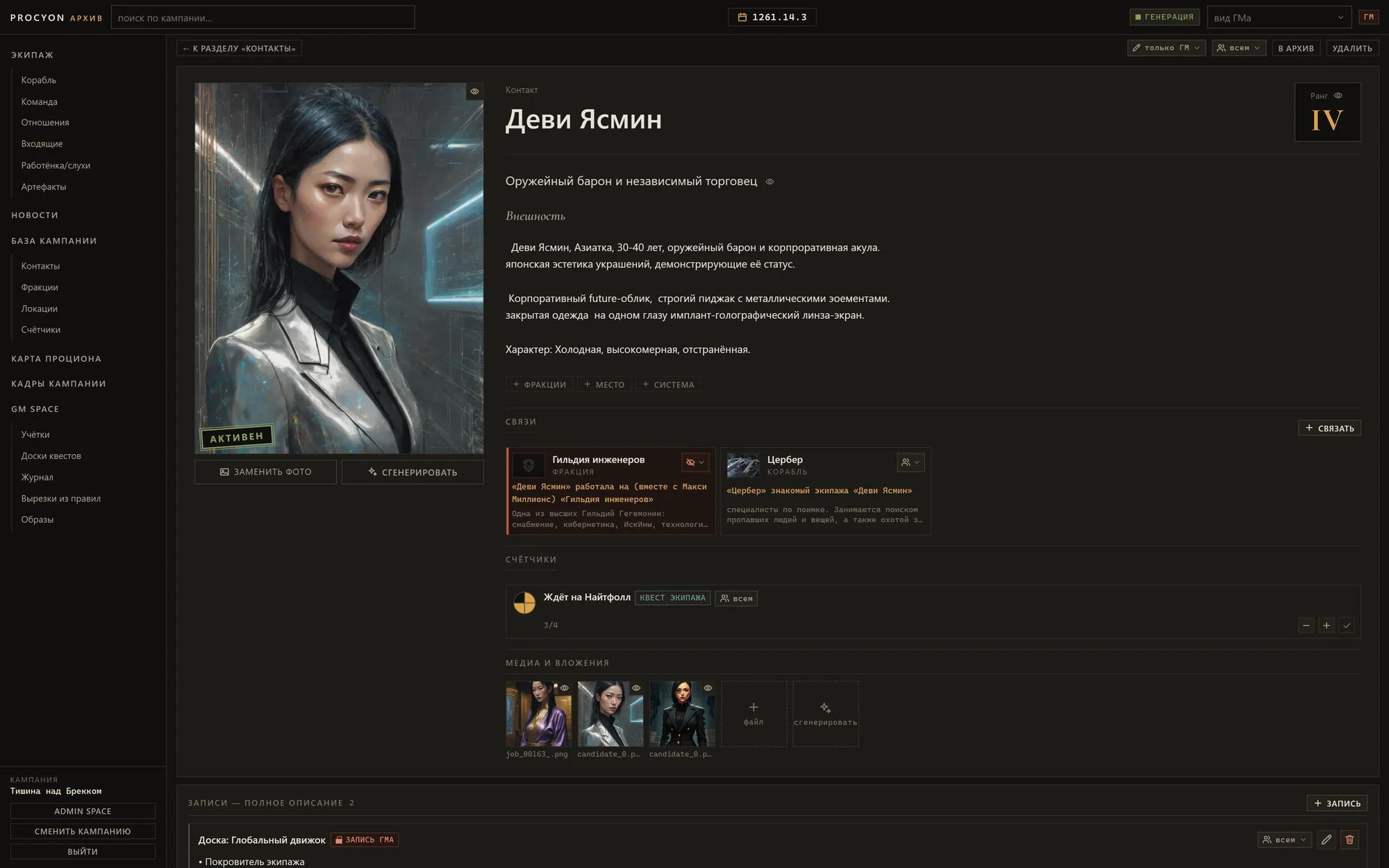Increase the Ждёт на Найтфолл counter

1326,626
